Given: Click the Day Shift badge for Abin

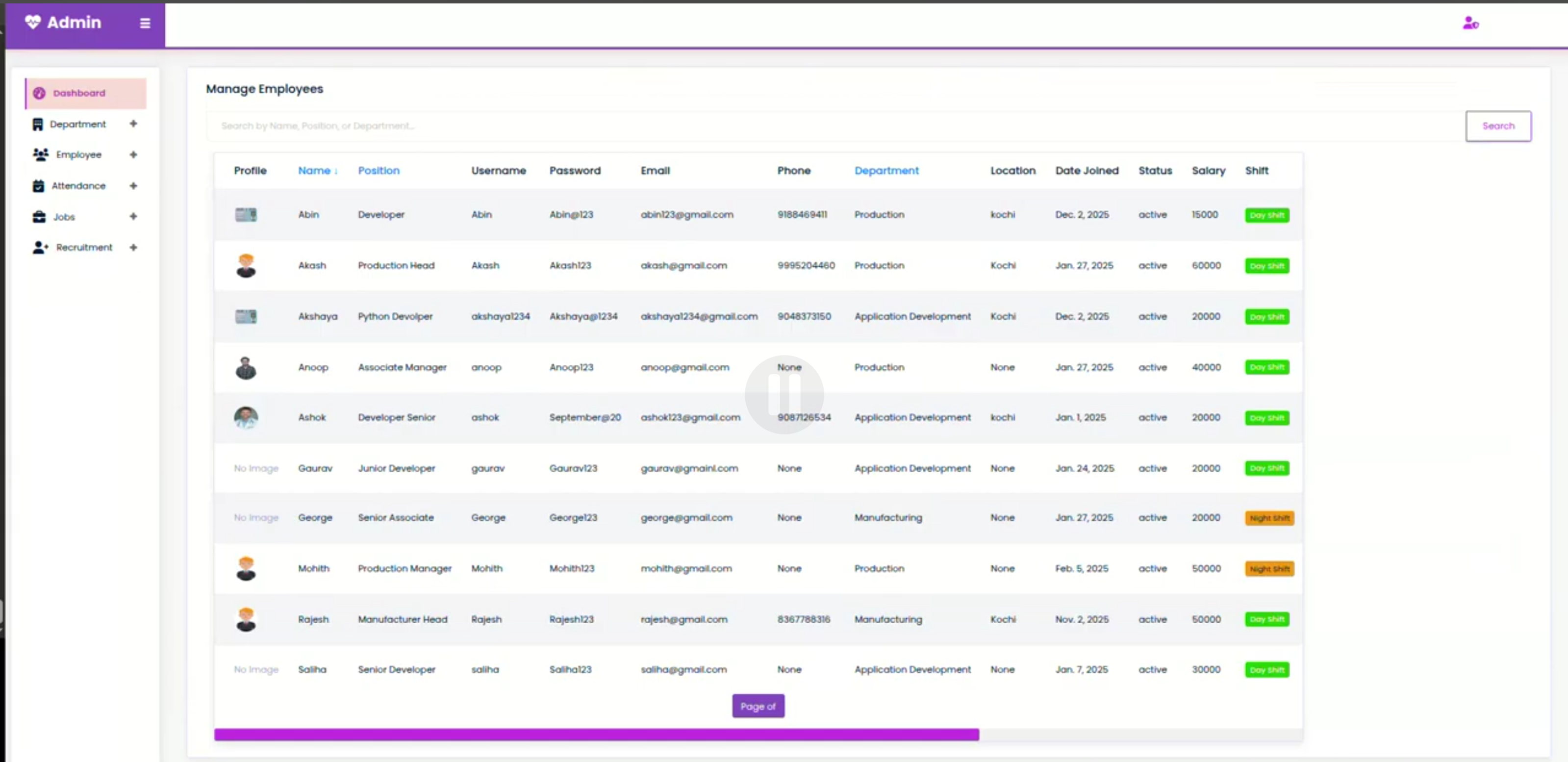Looking at the screenshot, I should (1266, 215).
